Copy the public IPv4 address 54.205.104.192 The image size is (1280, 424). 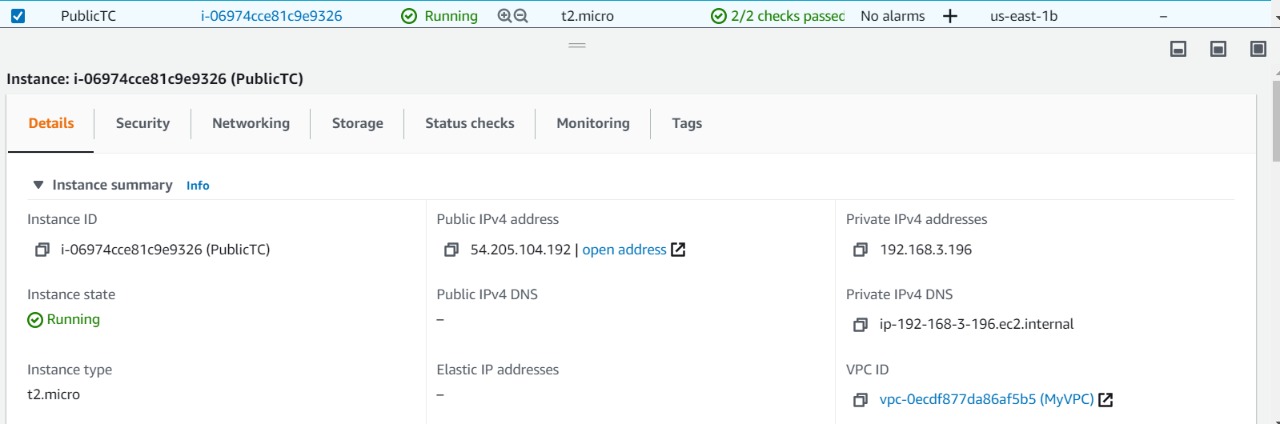pyautogui.click(x=452, y=250)
